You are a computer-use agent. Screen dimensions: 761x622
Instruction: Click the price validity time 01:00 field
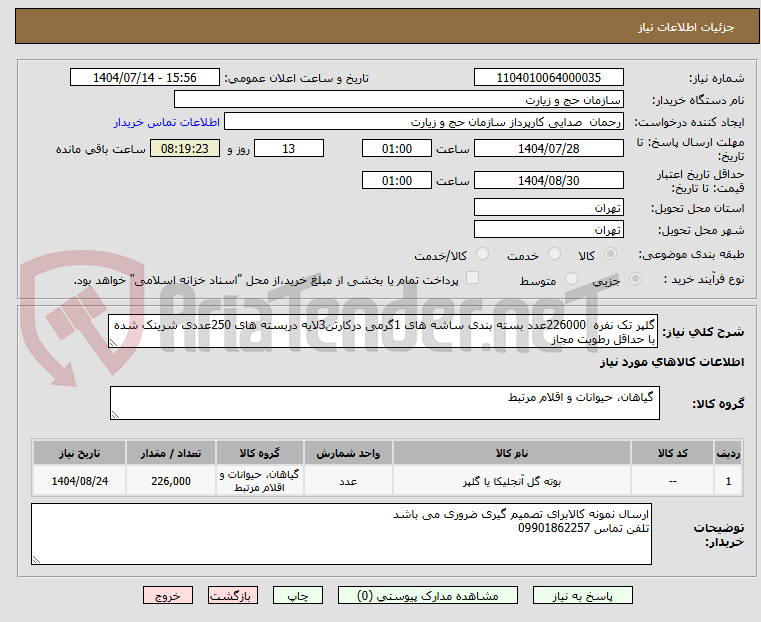point(397,180)
